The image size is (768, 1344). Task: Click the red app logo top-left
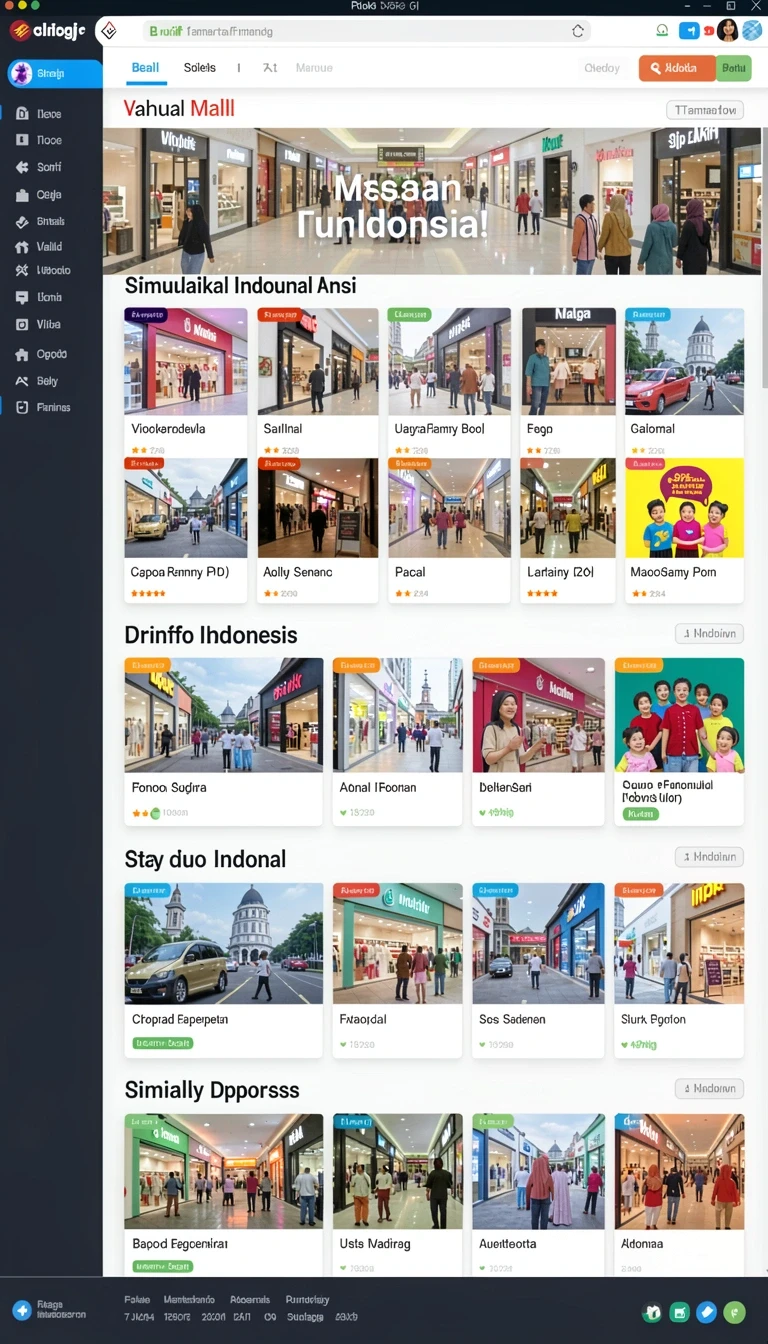pyautogui.click(x=19, y=31)
